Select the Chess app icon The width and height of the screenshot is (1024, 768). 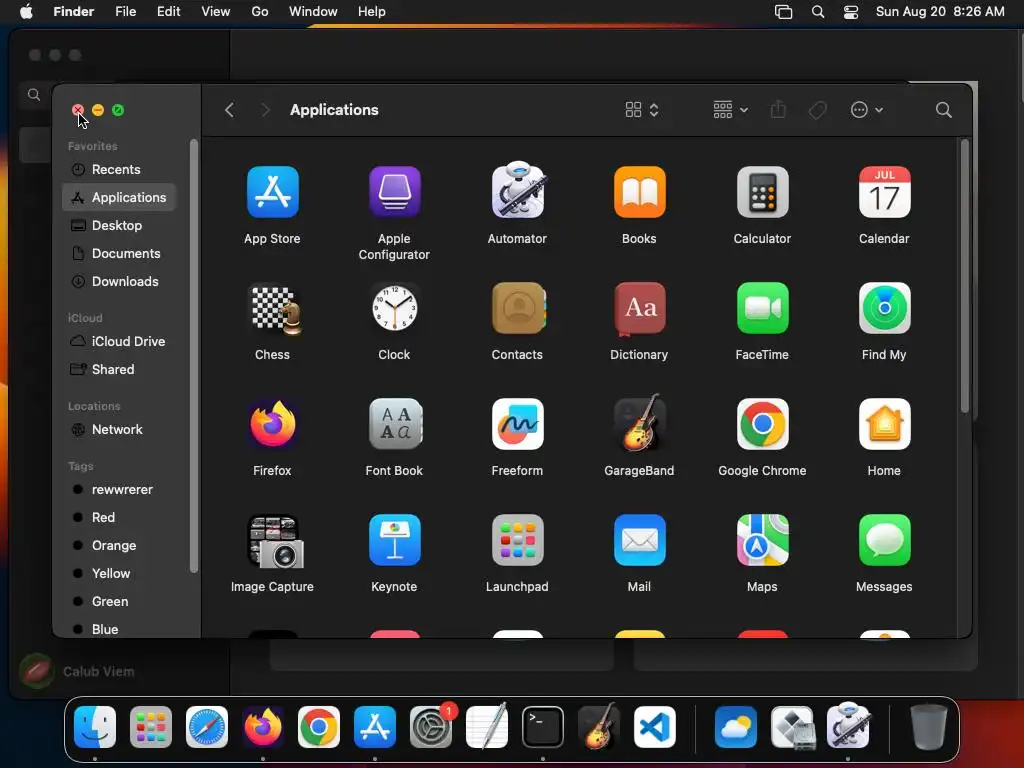(x=275, y=309)
